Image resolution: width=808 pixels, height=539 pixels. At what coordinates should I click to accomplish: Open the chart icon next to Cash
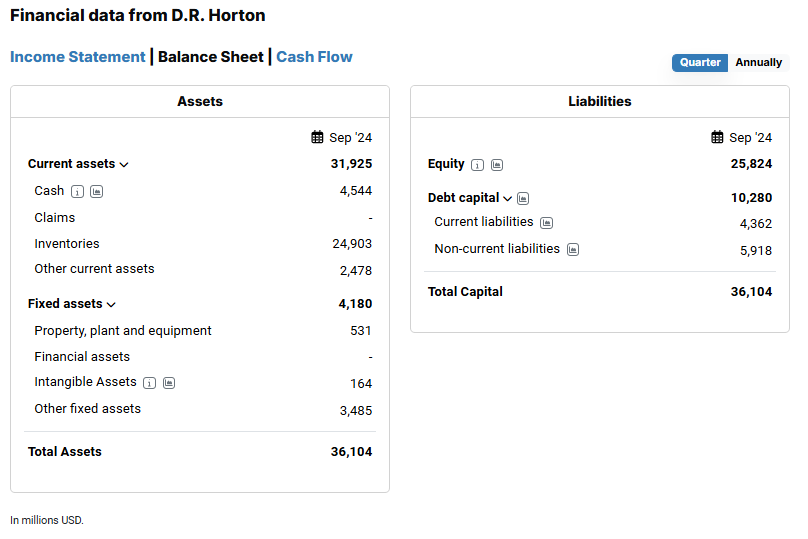coord(96,192)
